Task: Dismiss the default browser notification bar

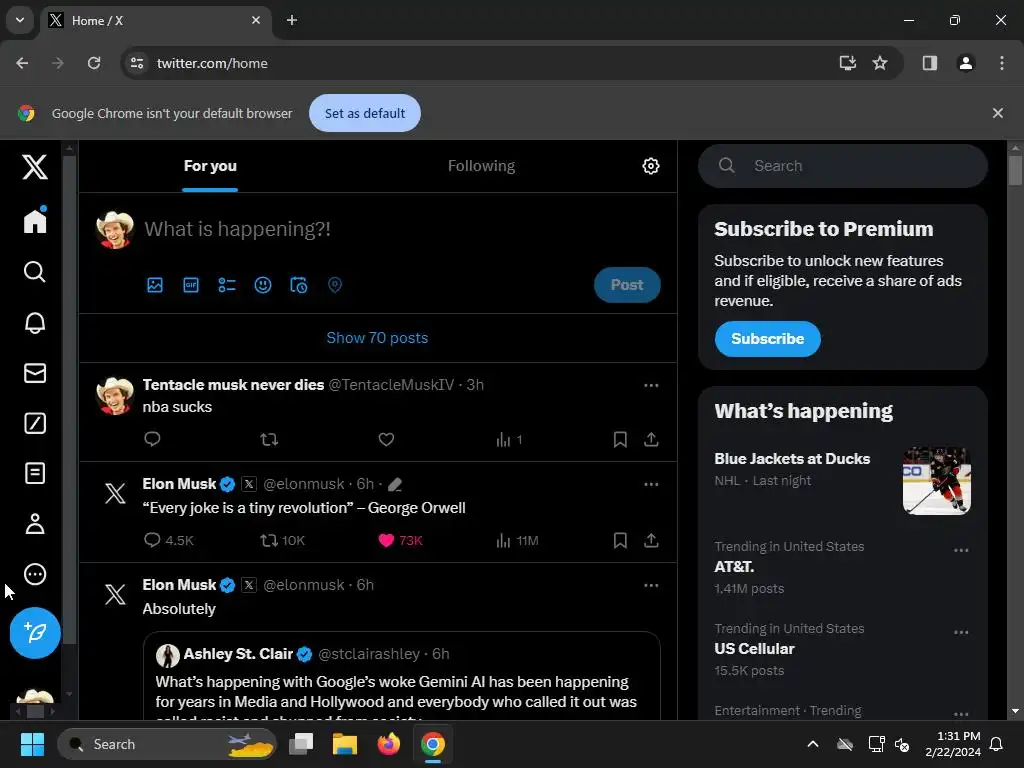Action: click(997, 113)
